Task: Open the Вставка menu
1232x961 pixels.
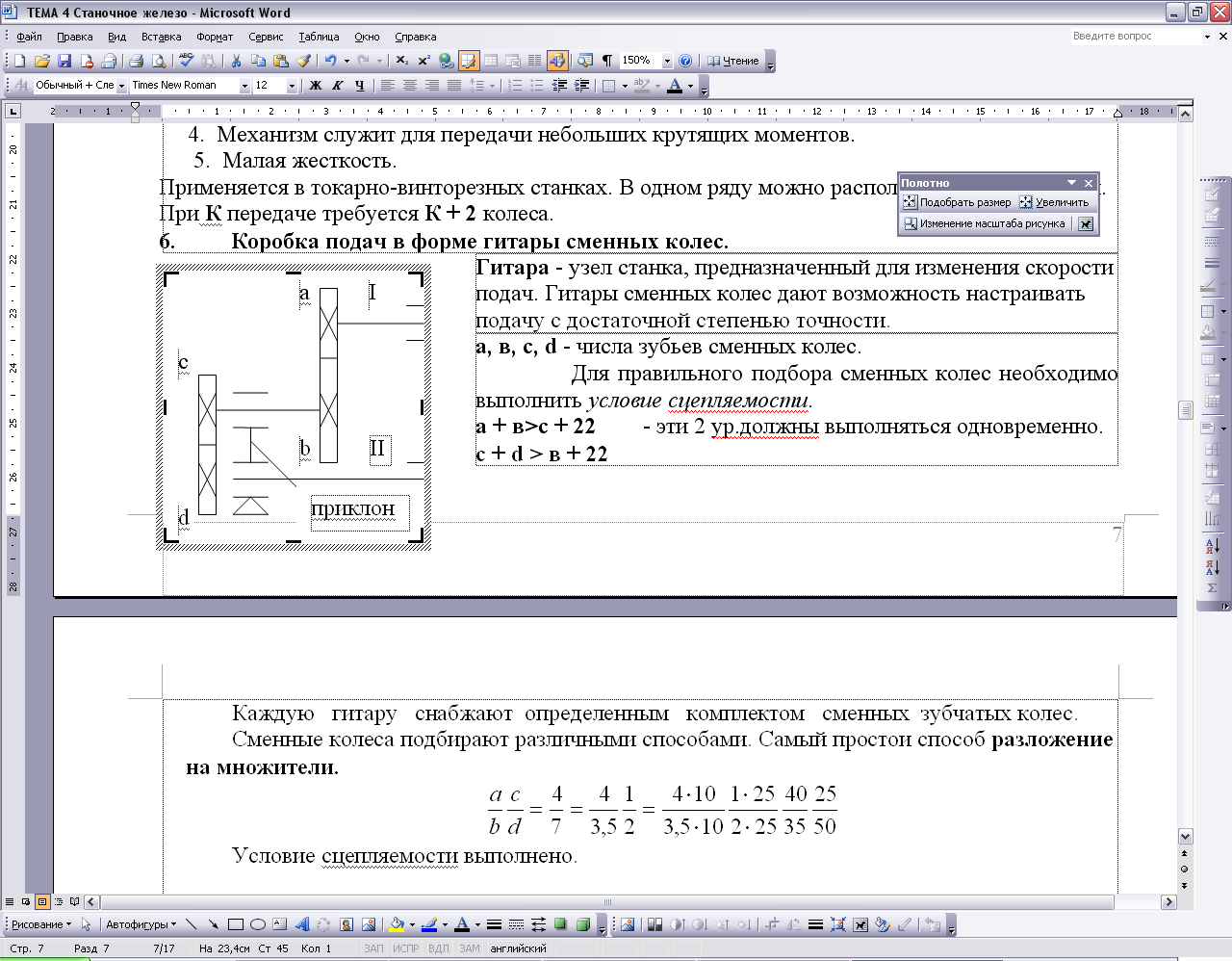Action: click(161, 37)
